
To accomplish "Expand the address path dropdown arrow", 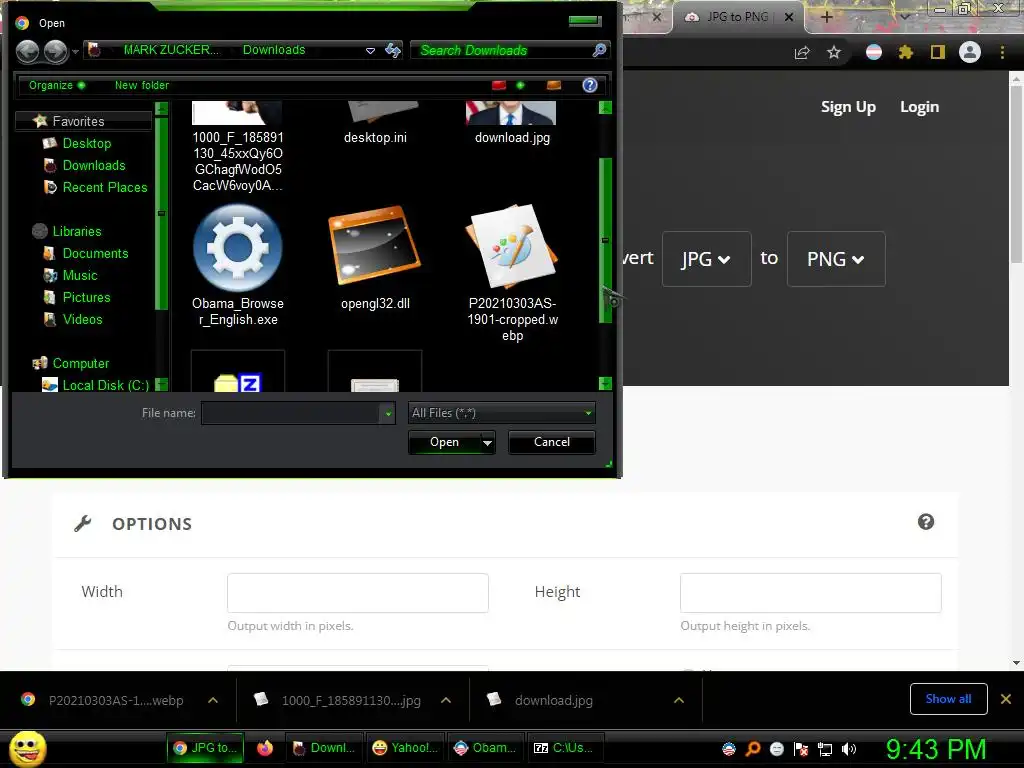I will tap(370, 50).
